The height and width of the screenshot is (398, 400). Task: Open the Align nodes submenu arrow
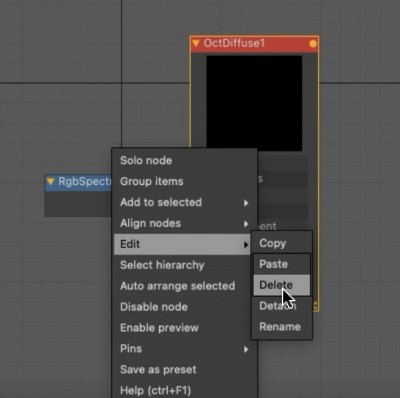point(246,224)
